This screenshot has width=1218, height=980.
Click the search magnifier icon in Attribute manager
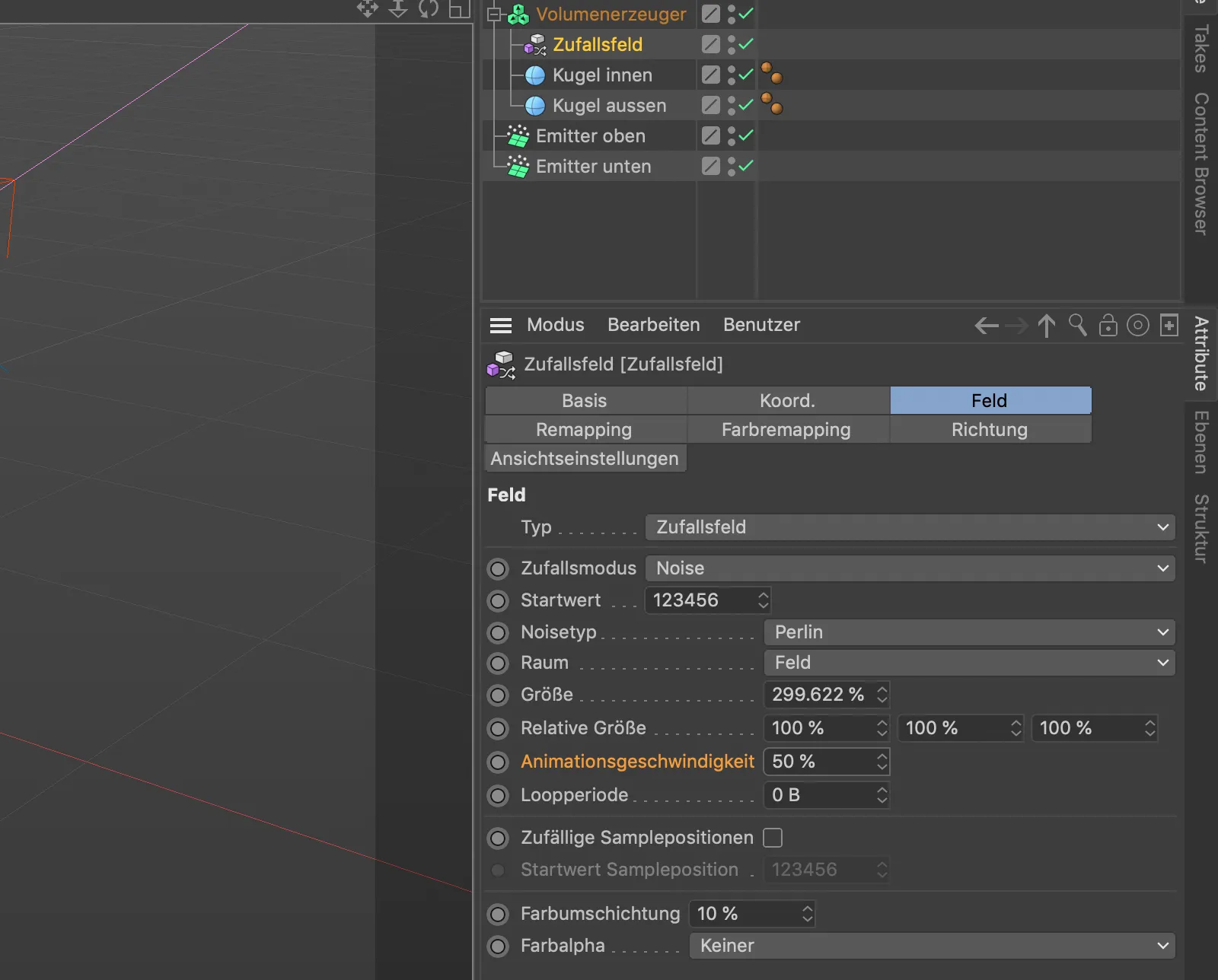tap(1077, 326)
